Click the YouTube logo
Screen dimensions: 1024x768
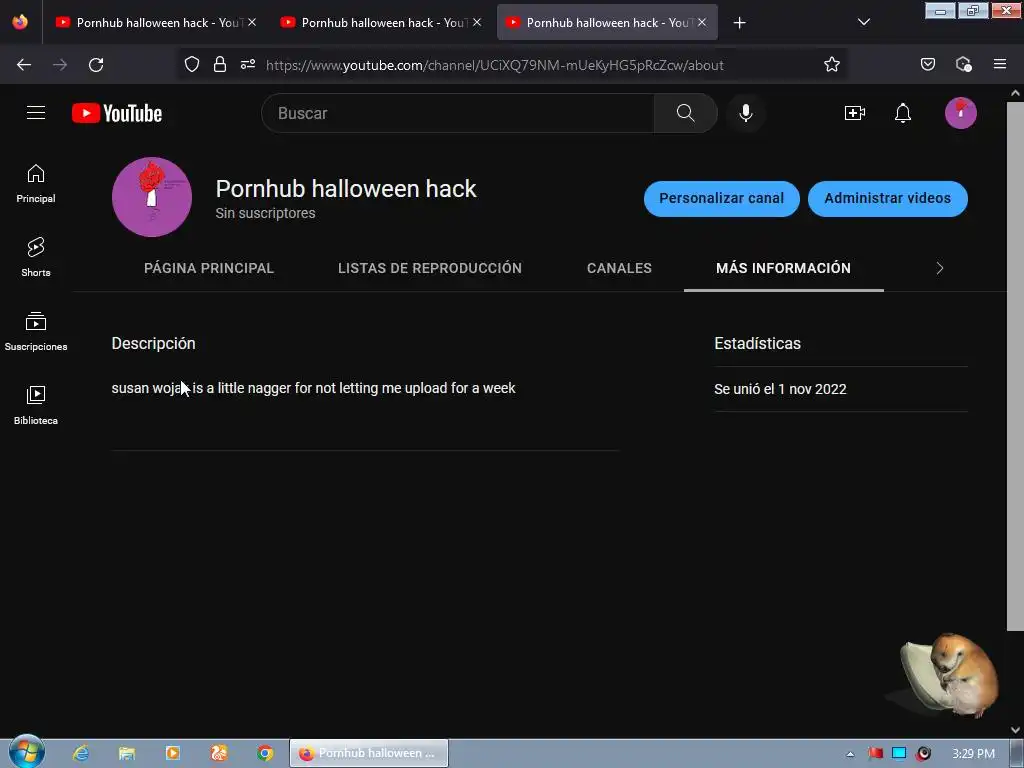(x=117, y=113)
